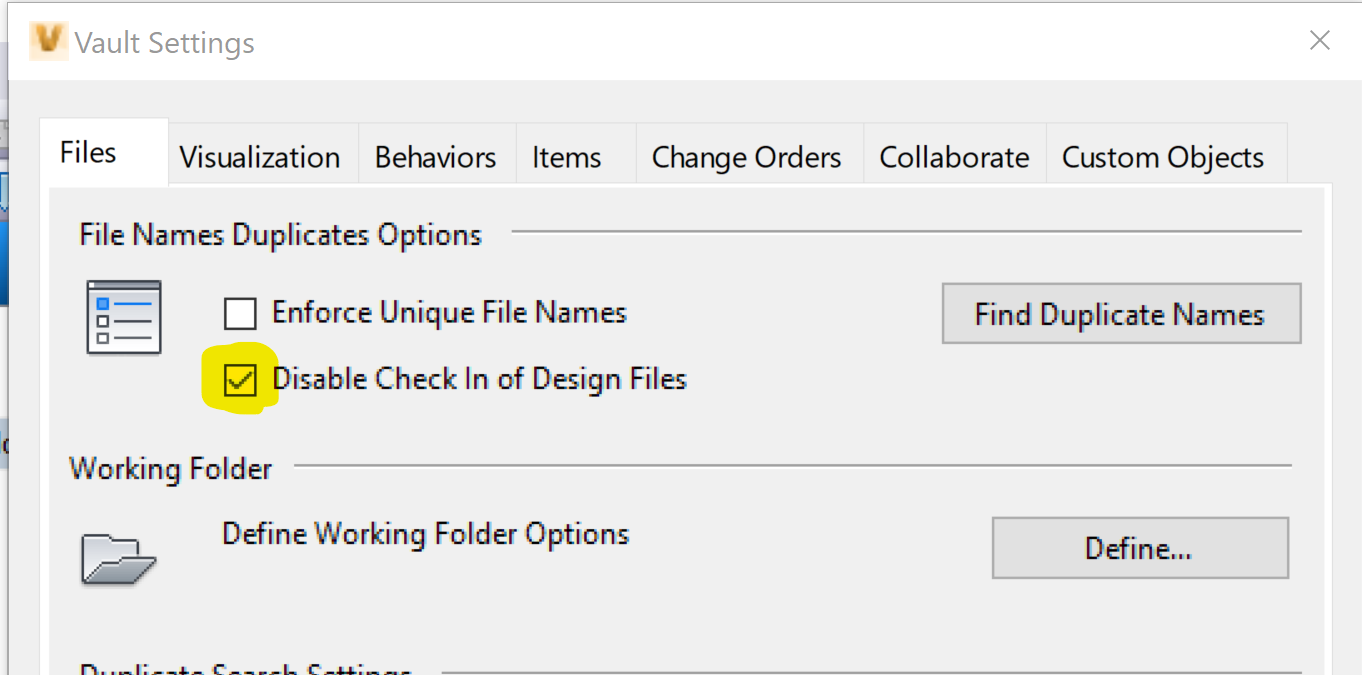Image resolution: width=1362 pixels, height=675 pixels.
Task: Return to the Files tab
Action: click(x=88, y=151)
